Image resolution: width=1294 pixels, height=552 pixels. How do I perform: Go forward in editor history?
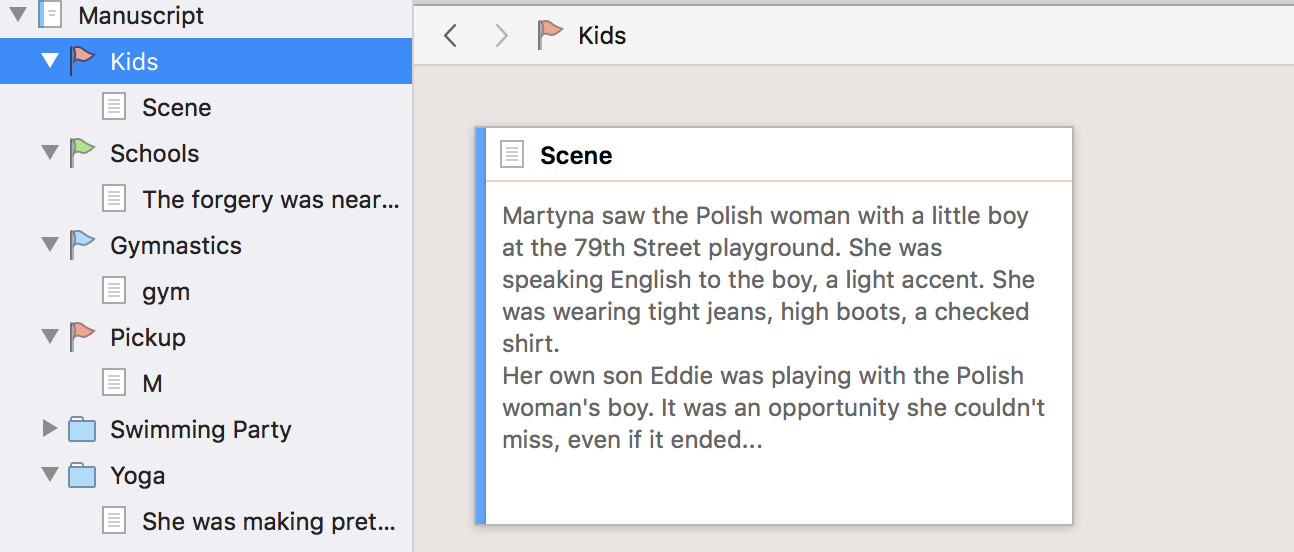point(501,36)
